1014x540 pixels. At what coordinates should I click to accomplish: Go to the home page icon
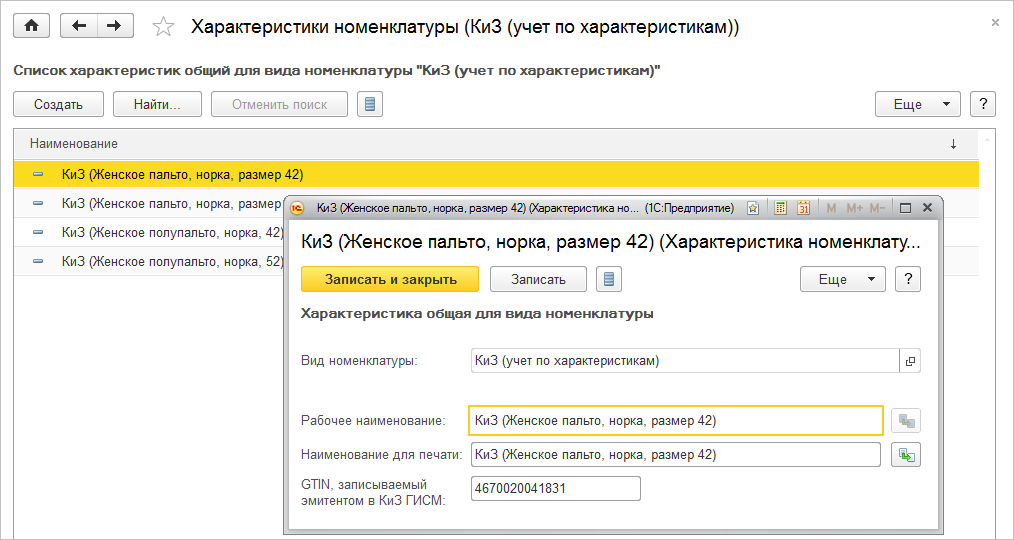click(x=31, y=26)
